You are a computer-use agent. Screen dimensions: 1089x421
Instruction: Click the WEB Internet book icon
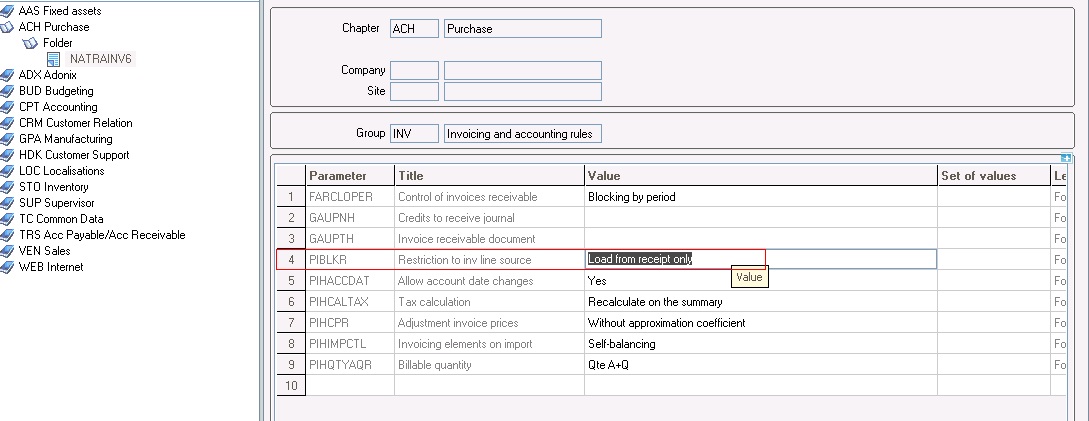(x=7, y=267)
